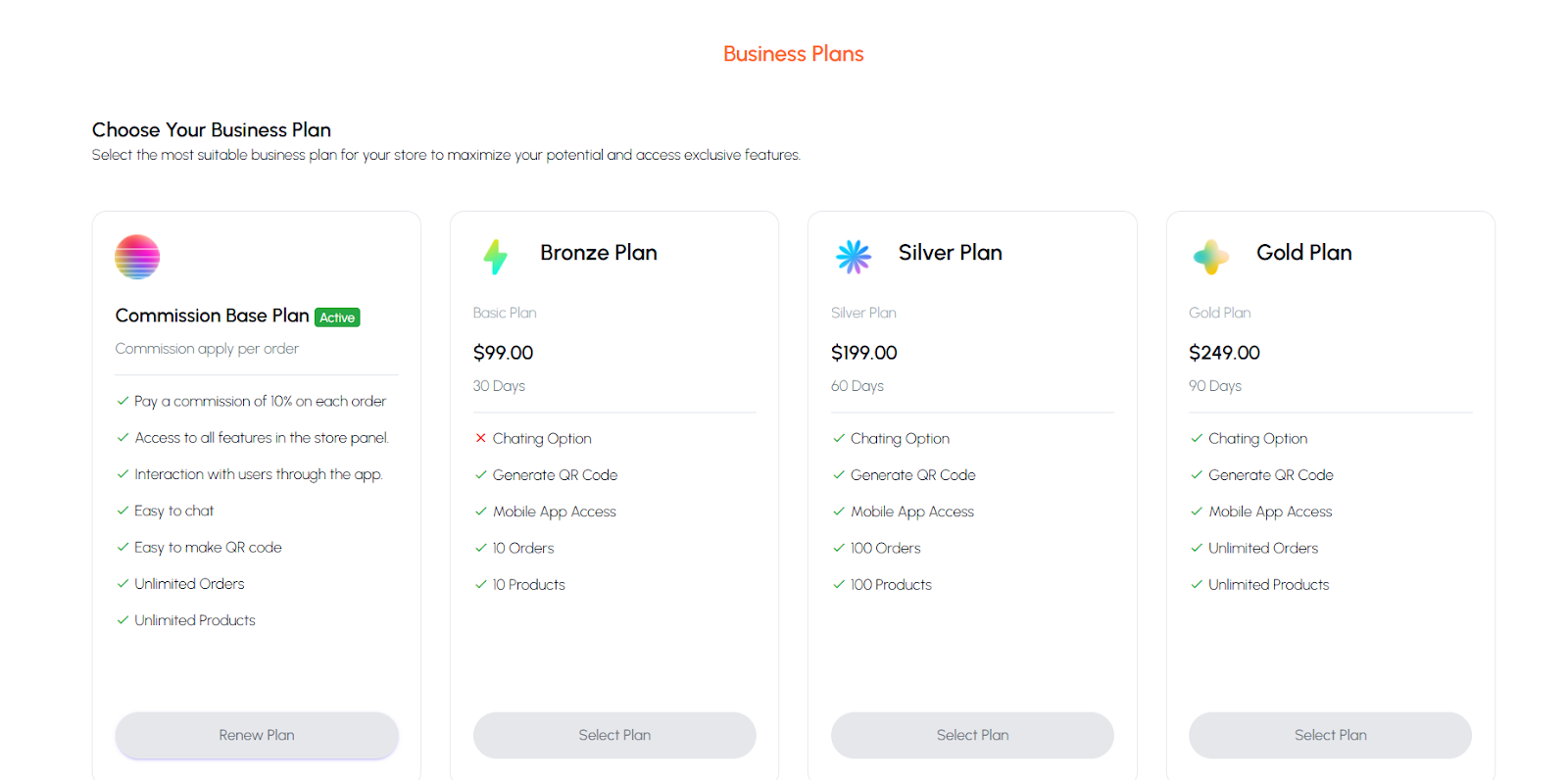Click the $249.00 Gold price
This screenshot has width=1568, height=780.
pyautogui.click(x=1224, y=353)
